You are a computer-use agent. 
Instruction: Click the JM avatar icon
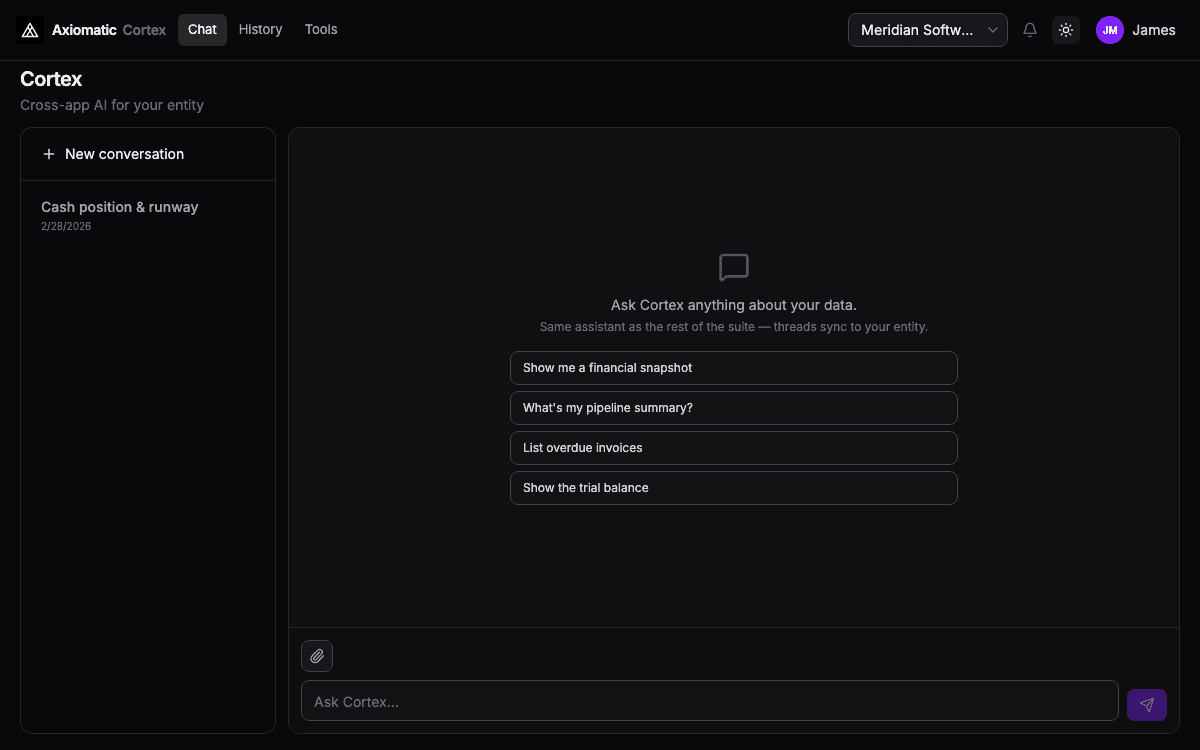pyautogui.click(x=1109, y=30)
